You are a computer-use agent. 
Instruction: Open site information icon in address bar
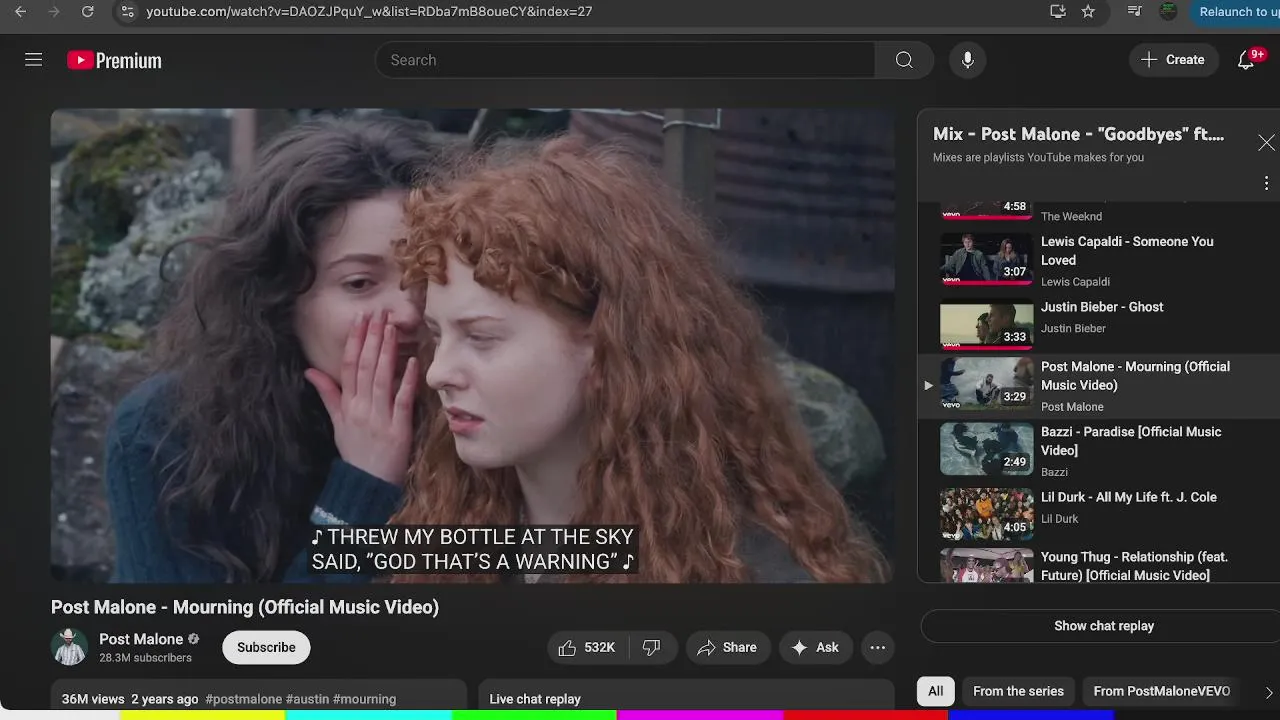[x=125, y=12]
